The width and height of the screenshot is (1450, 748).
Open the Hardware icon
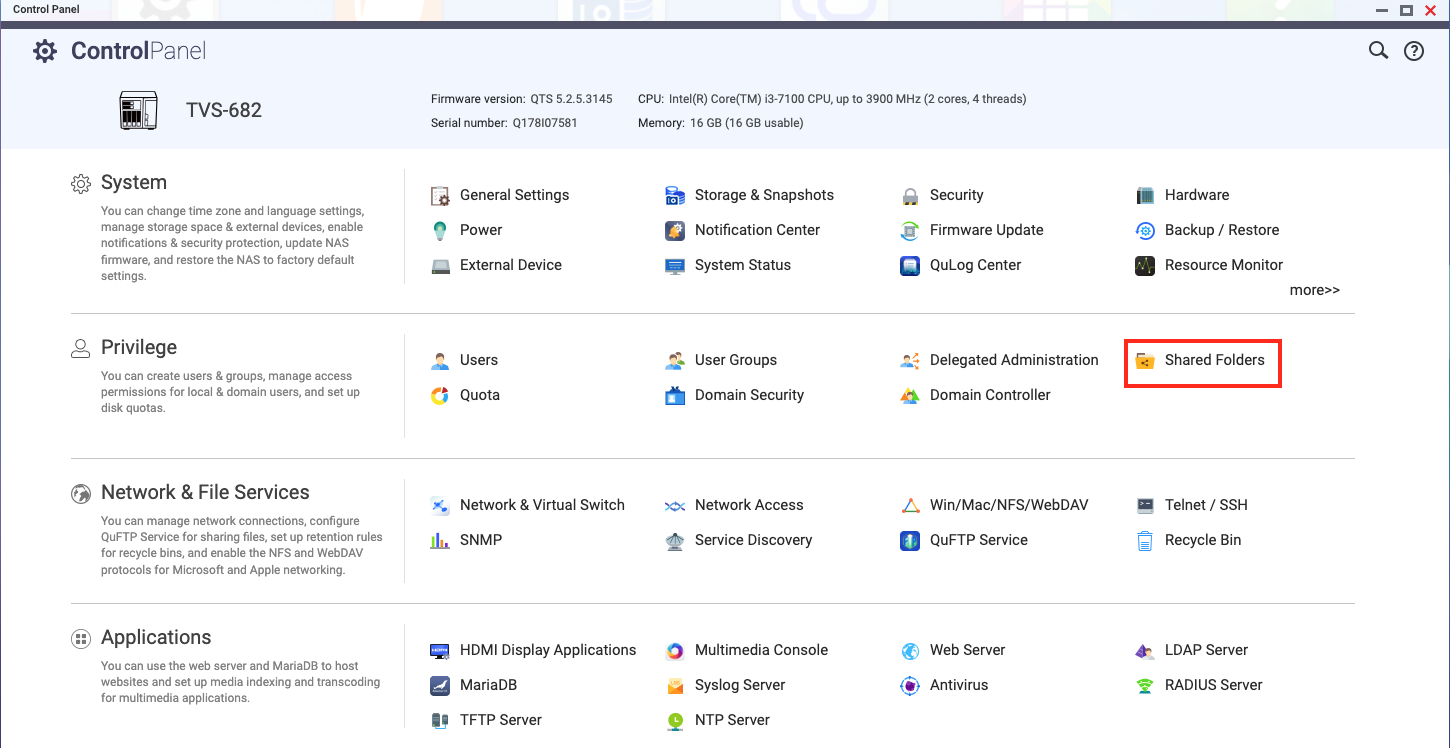pyautogui.click(x=1145, y=195)
